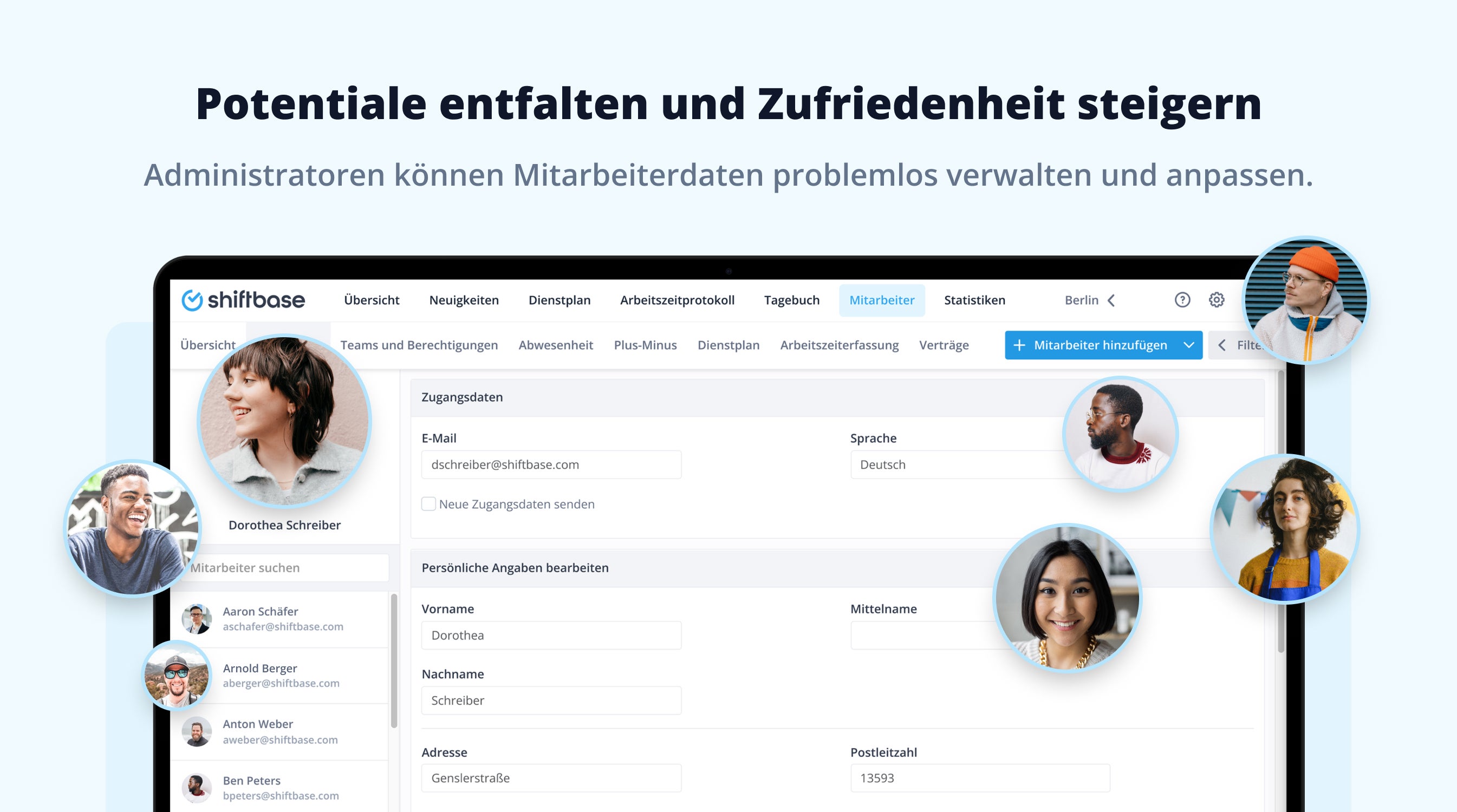1457x812 pixels.
Task: Open Teams und Berechtigungen tab
Action: [419, 345]
